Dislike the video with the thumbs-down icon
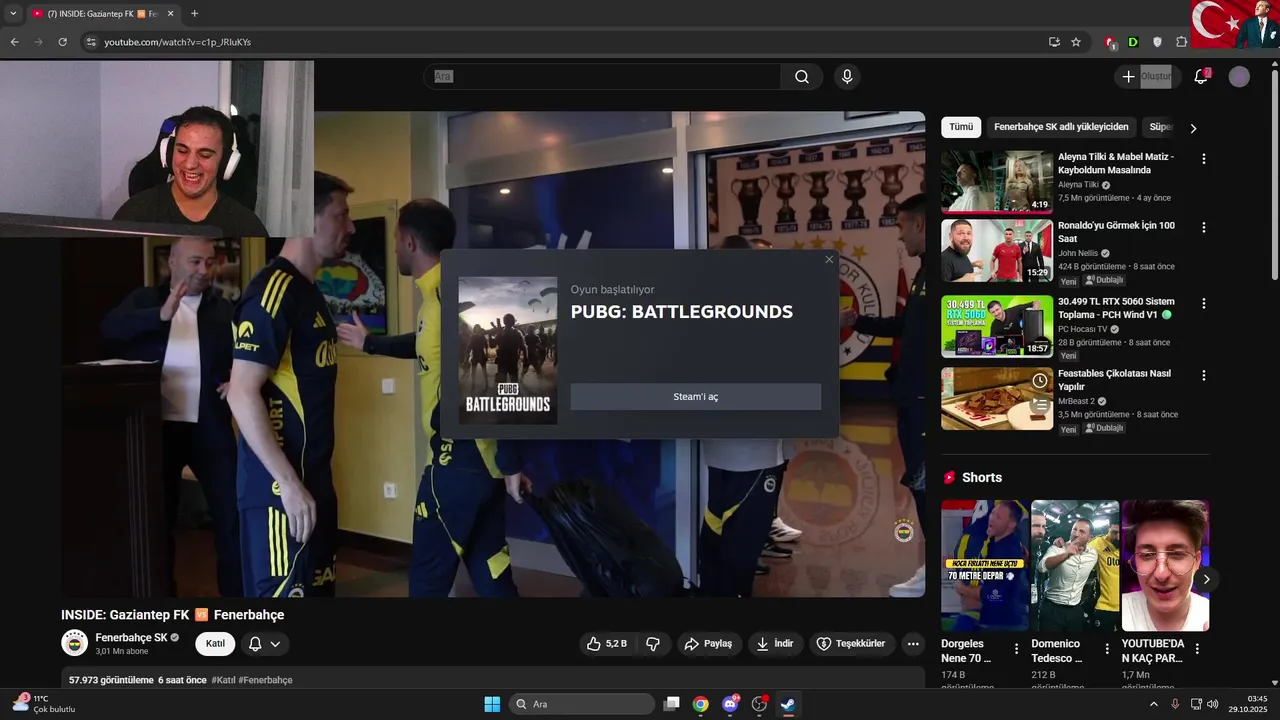 point(653,644)
